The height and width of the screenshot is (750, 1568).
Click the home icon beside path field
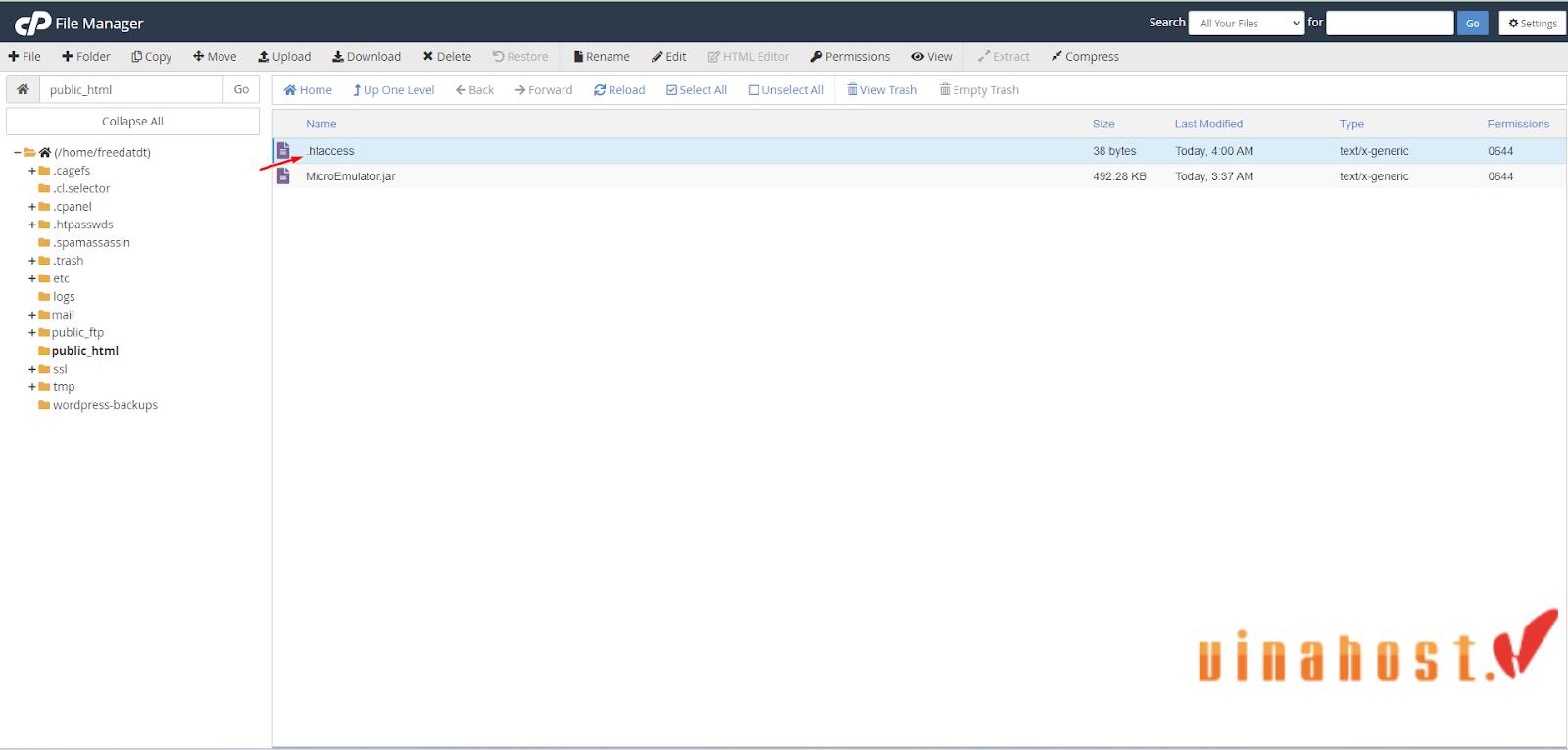tap(23, 89)
